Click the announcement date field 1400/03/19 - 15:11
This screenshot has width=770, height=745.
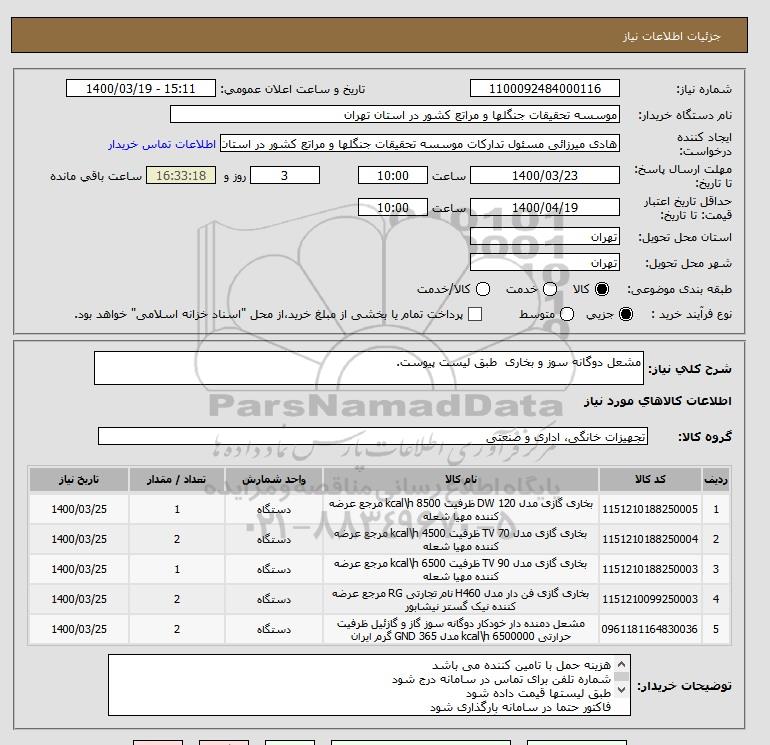click(x=140, y=88)
